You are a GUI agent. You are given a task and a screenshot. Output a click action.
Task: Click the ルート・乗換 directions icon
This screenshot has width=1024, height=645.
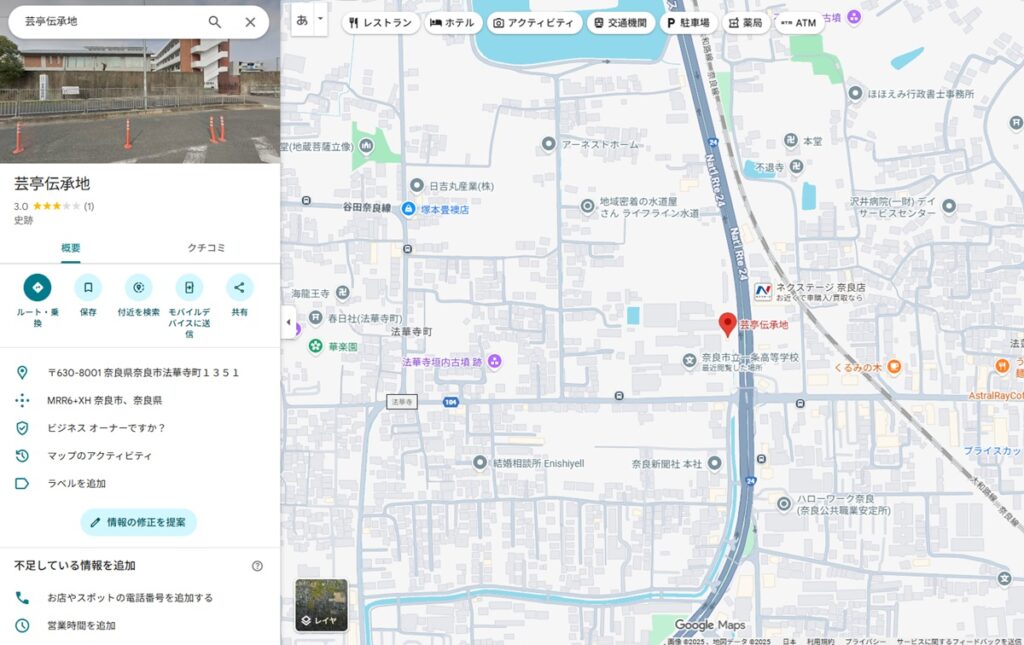click(x=38, y=288)
